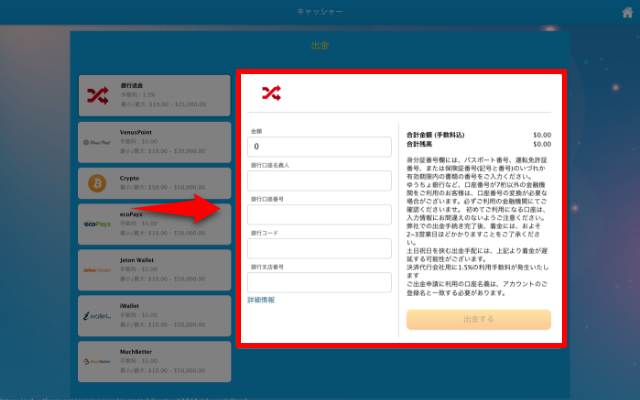Focus the 金額 amount field
This screenshot has width=640, height=400.
click(x=320, y=146)
